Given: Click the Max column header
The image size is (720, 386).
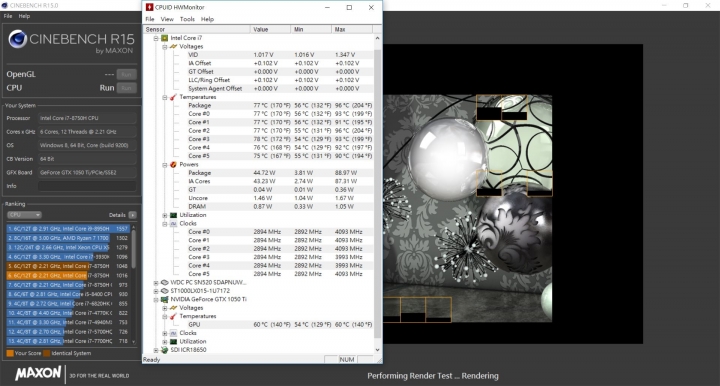Looking at the screenshot, I should pos(352,29).
